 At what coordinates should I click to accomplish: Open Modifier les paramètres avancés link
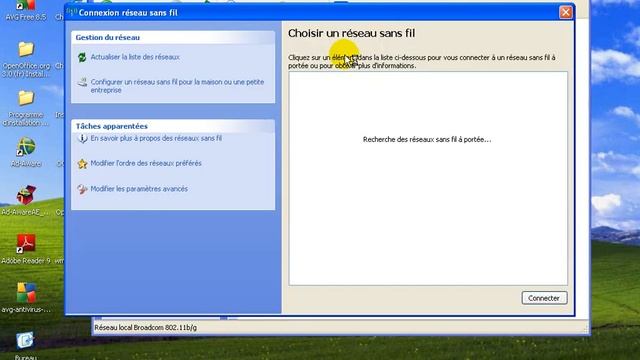coord(139,189)
